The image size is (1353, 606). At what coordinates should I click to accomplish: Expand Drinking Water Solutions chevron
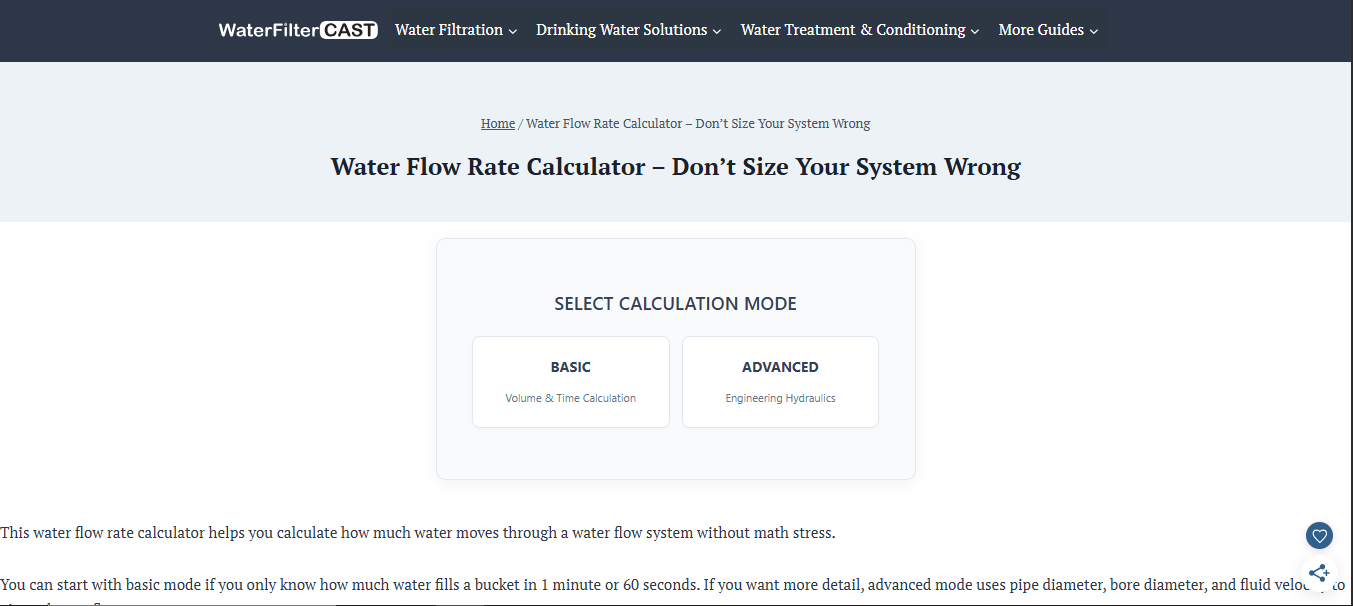click(x=717, y=31)
